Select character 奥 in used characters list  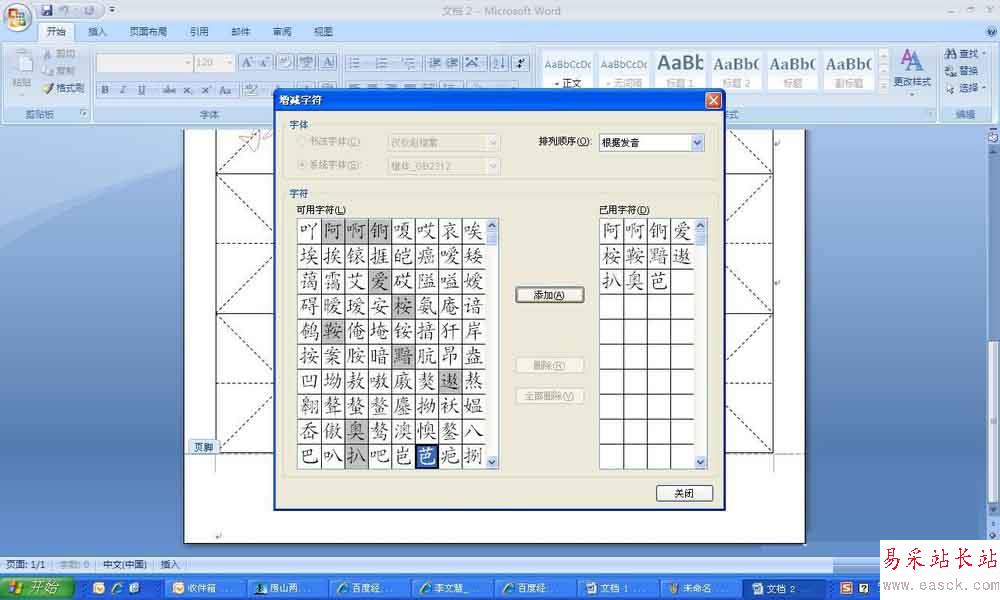tap(635, 281)
